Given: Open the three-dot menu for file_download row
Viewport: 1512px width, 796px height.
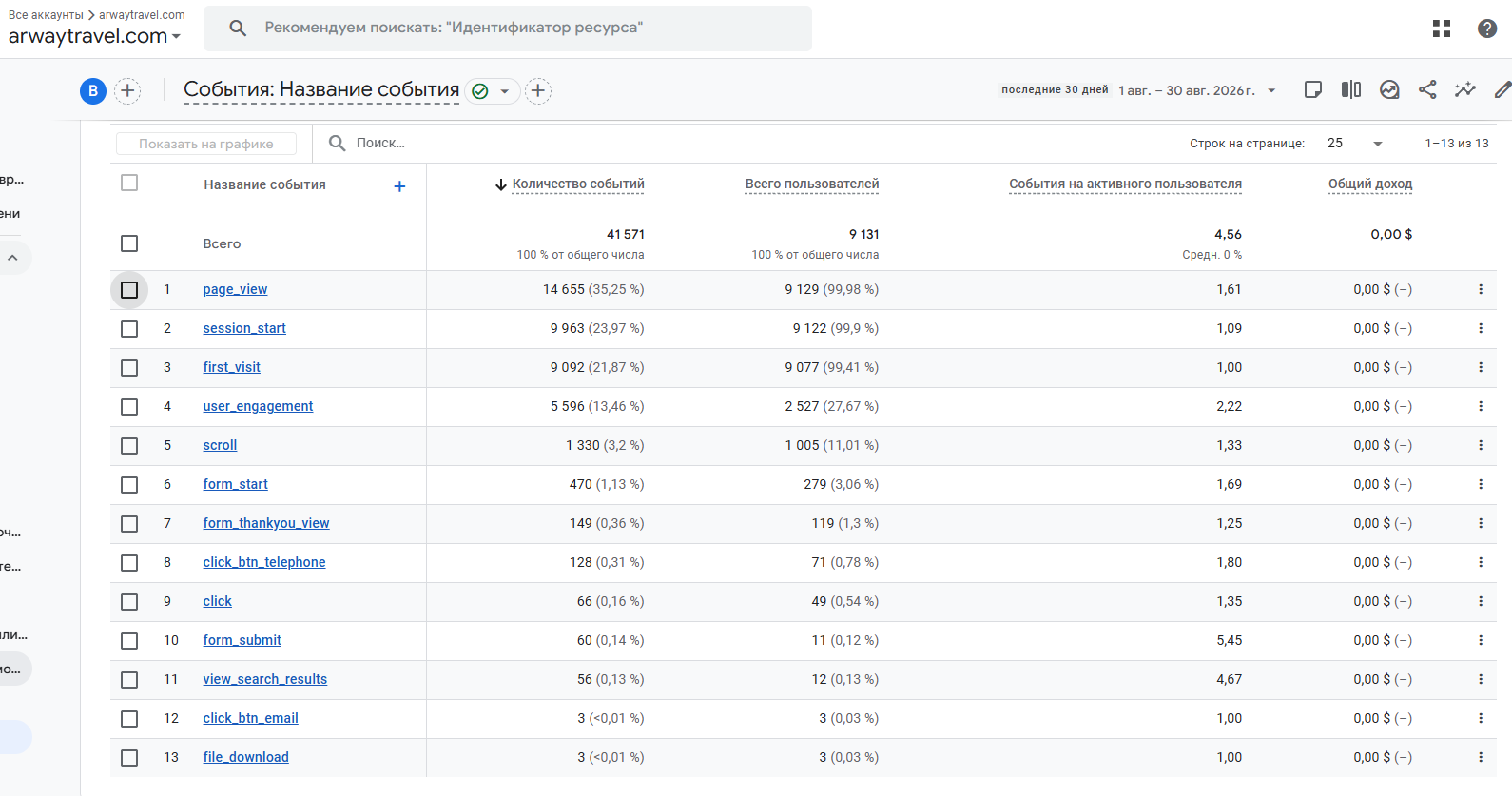Looking at the screenshot, I should (x=1481, y=757).
